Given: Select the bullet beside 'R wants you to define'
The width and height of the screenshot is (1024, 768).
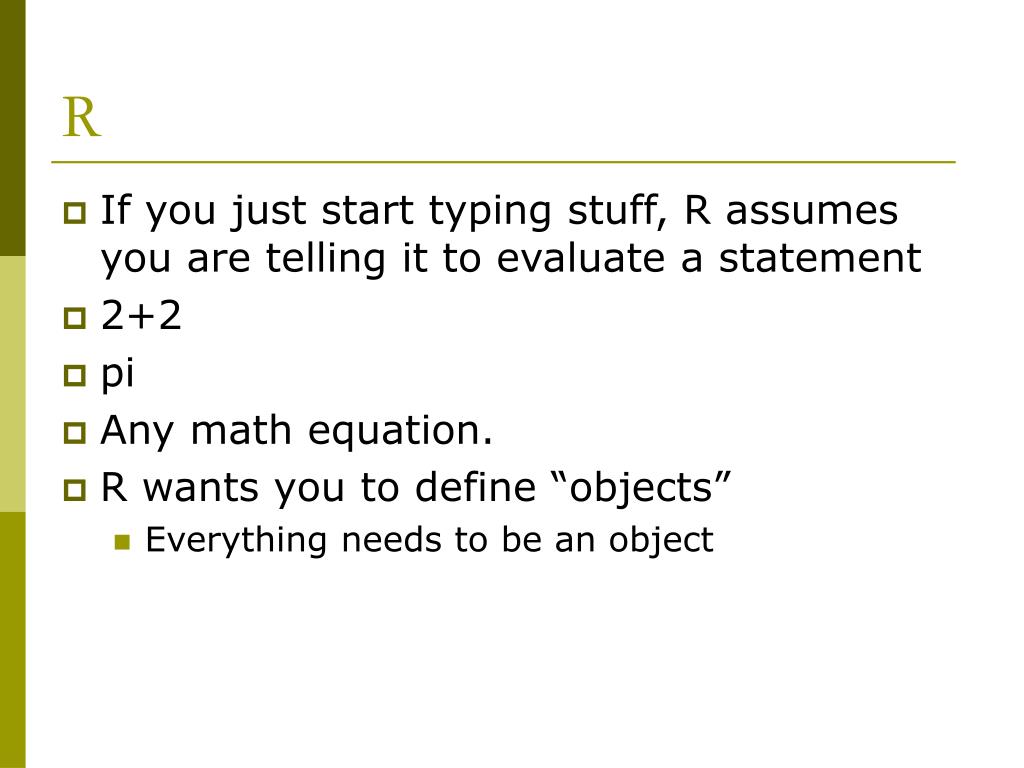Looking at the screenshot, I should click(x=74, y=490).
